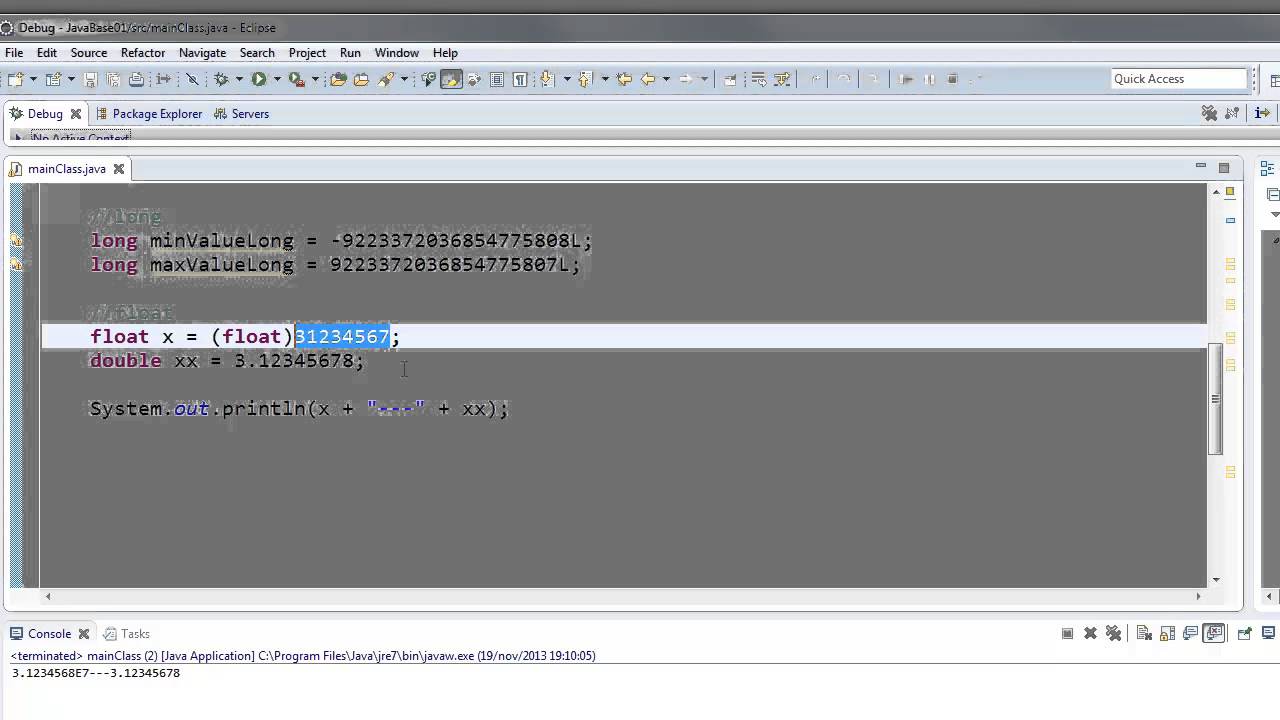Screen dimensions: 1280x720
Task: Open the Navigate menu
Action: point(202,53)
